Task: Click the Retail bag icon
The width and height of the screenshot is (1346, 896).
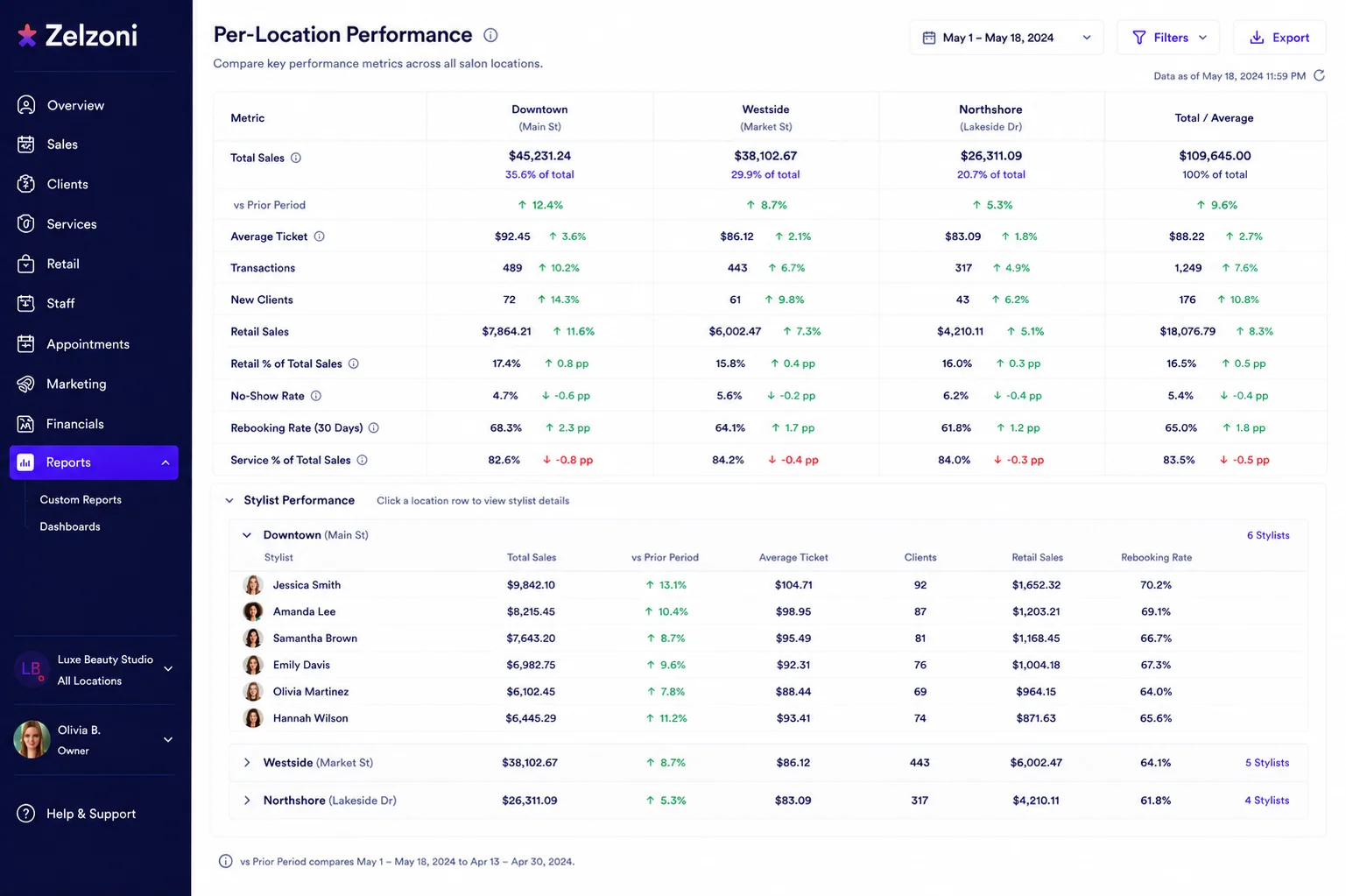Action: coord(26,264)
